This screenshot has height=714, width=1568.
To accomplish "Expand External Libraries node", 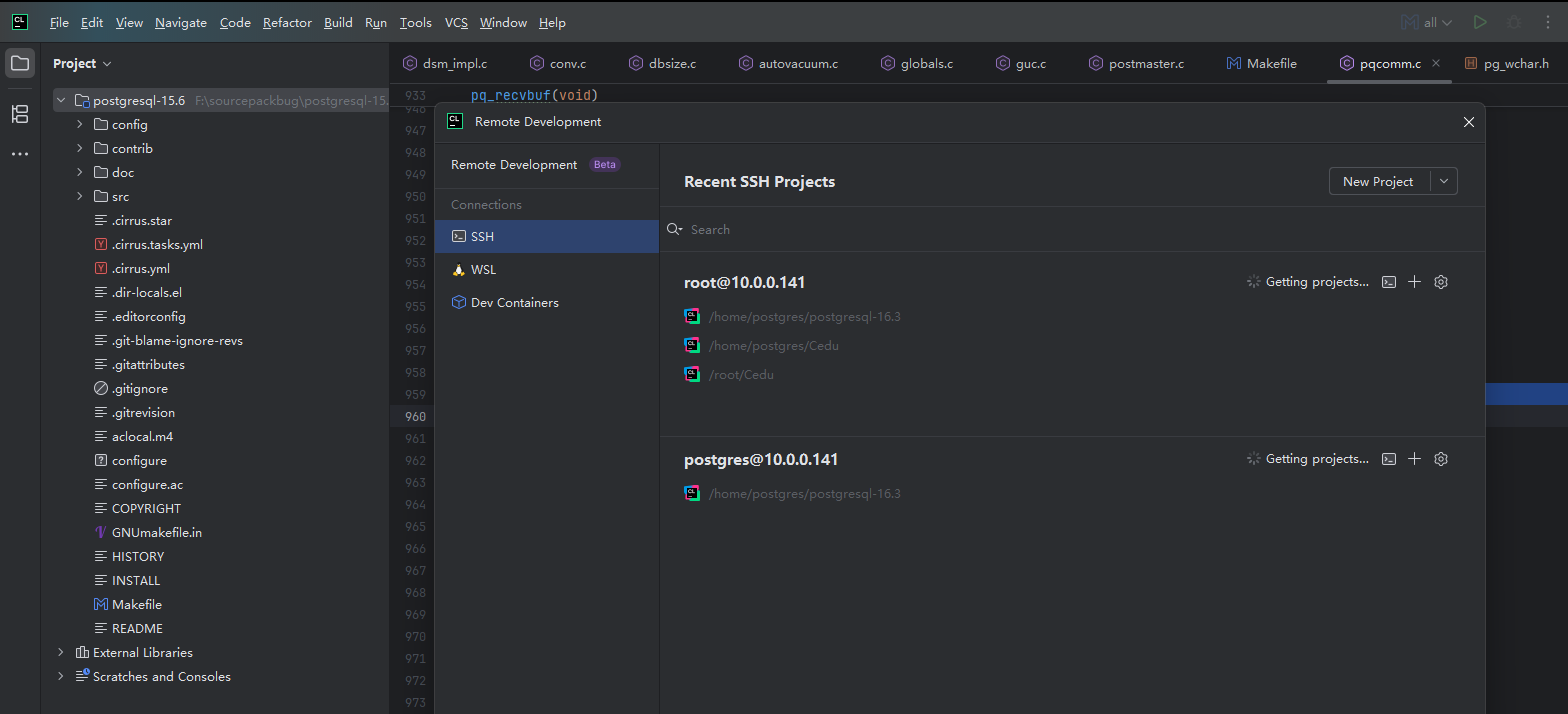I will pos(61,652).
